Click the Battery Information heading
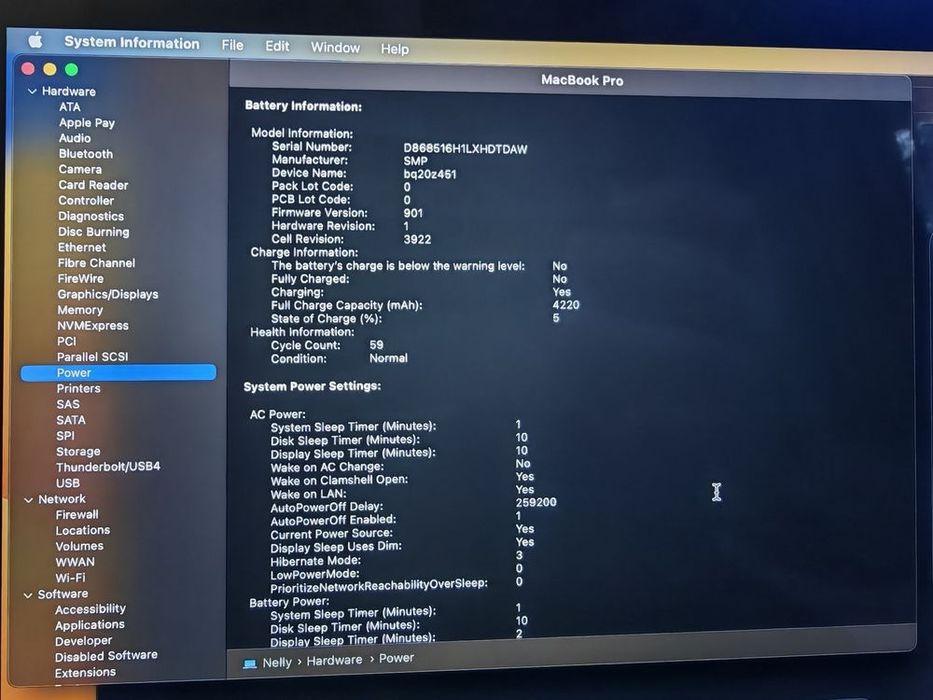The height and width of the screenshot is (700, 933). (x=303, y=106)
